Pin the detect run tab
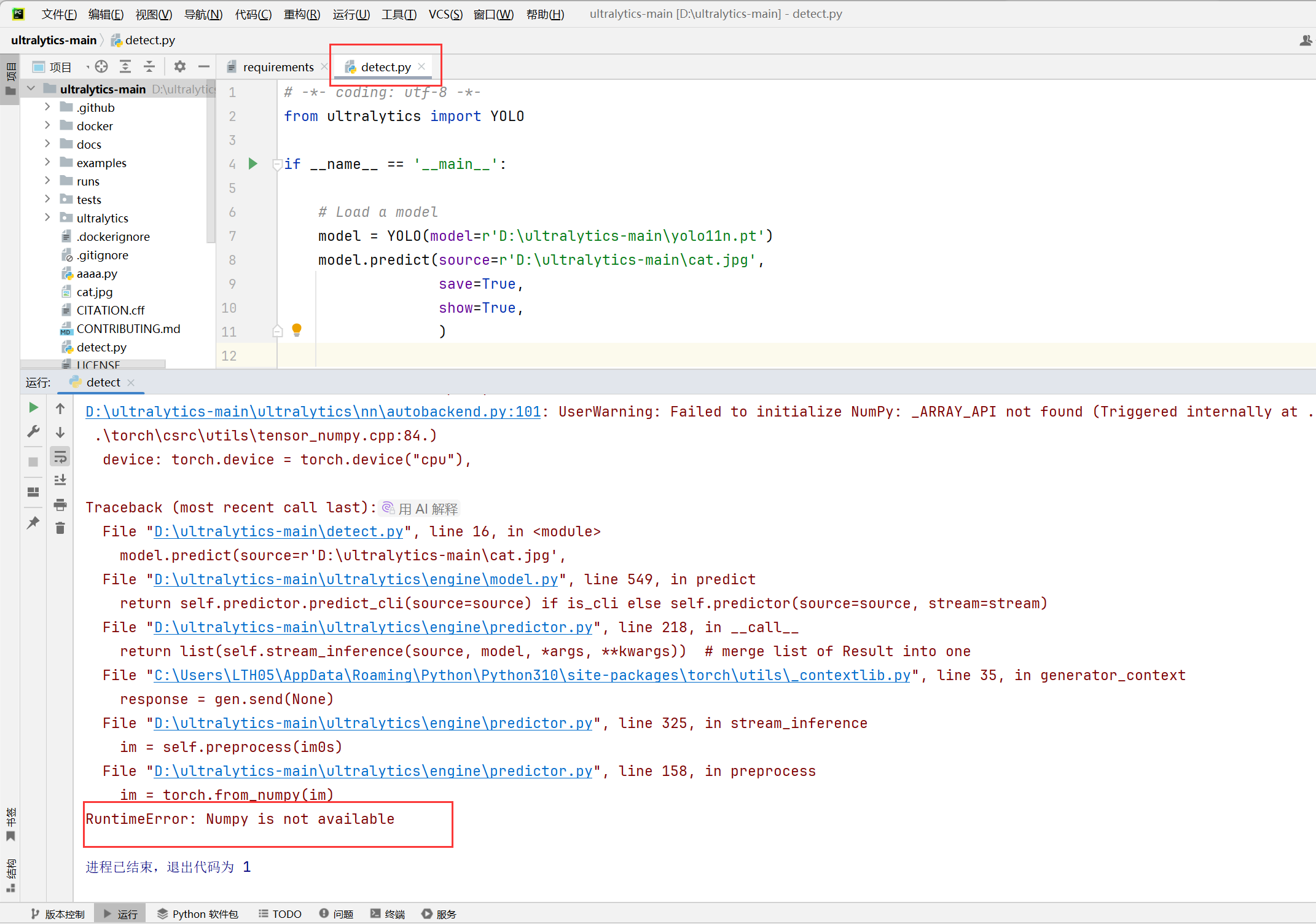This screenshot has height=924, width=1316. point(33,522)
